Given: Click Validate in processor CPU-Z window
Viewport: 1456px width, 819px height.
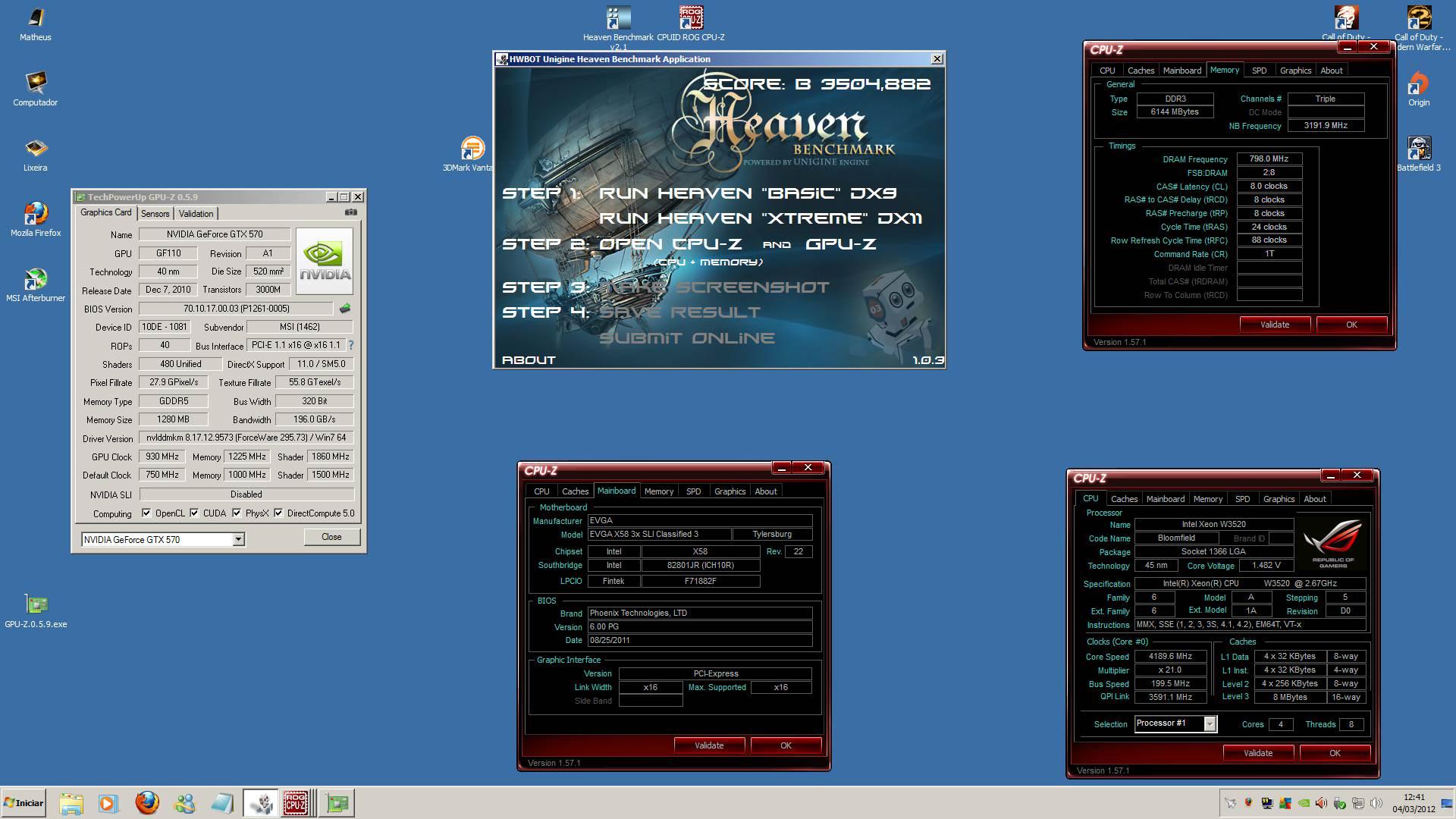Looking at the screenshot, I should (1258, 753).
